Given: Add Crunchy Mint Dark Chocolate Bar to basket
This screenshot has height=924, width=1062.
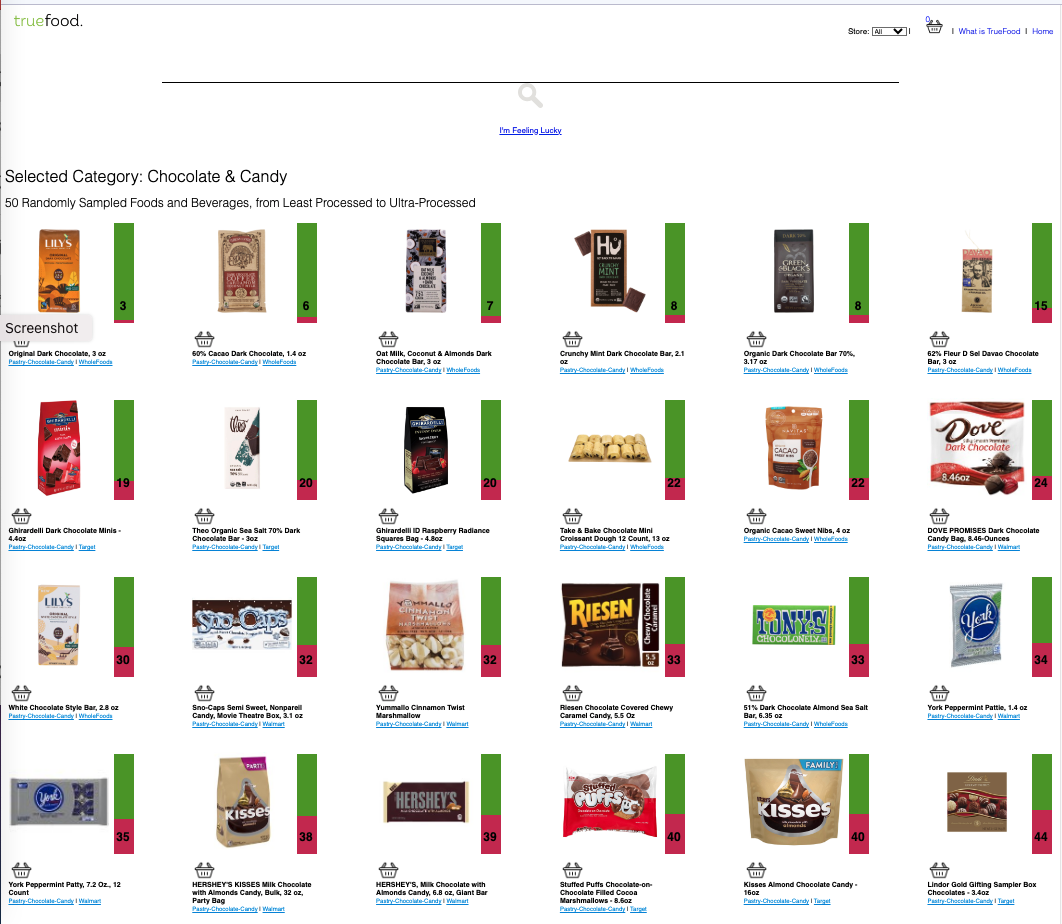Looking at the screenshot, I should (x=572, y=339).
